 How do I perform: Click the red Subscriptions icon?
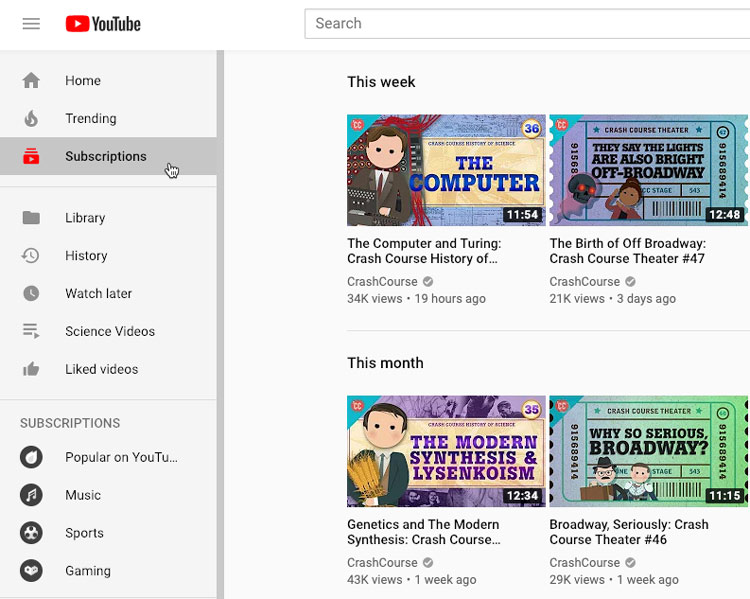[x=31, y=156]
